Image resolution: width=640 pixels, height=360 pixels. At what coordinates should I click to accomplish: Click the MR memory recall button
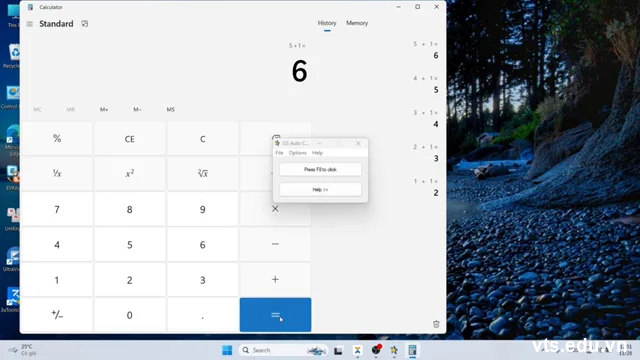pos(71,109)
